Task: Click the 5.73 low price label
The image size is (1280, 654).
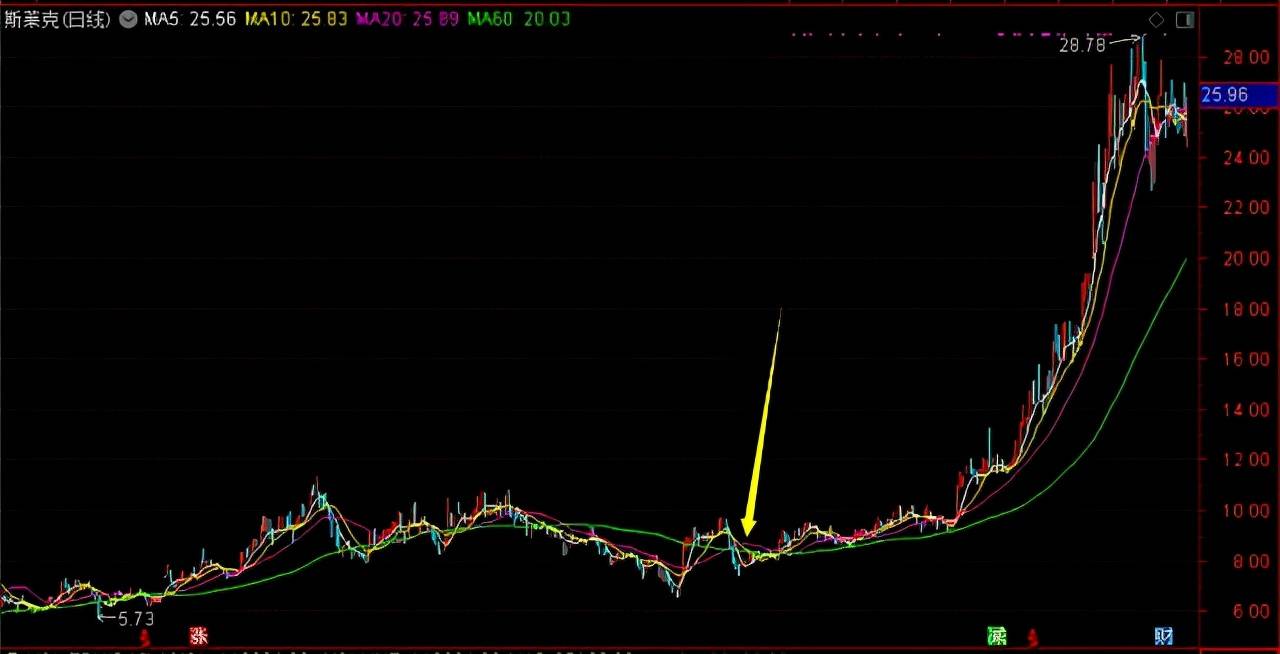Action: 135,619
